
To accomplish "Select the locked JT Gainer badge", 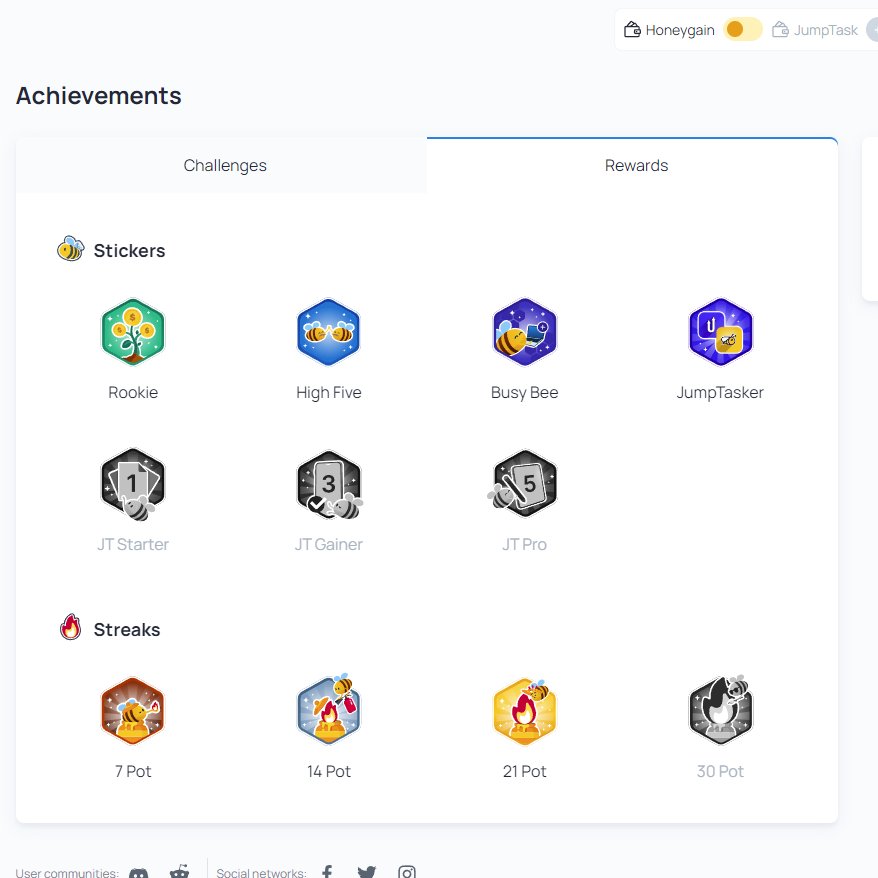I will click(x=329, y=484).
